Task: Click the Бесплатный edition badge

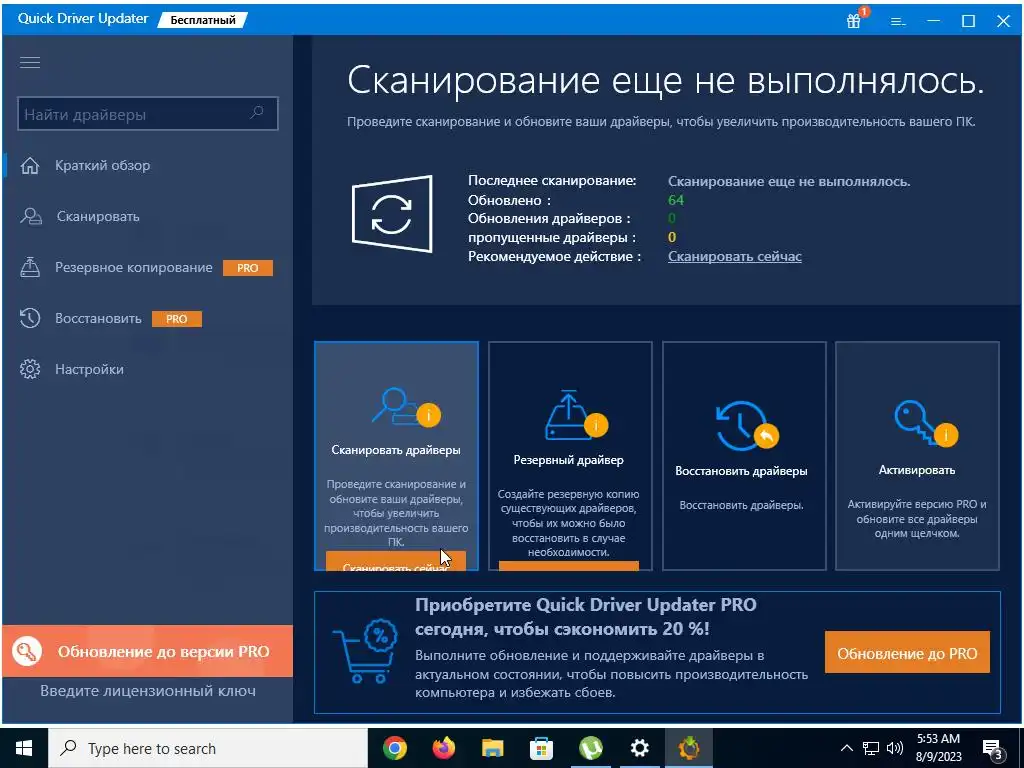Action: pos(202,20)
